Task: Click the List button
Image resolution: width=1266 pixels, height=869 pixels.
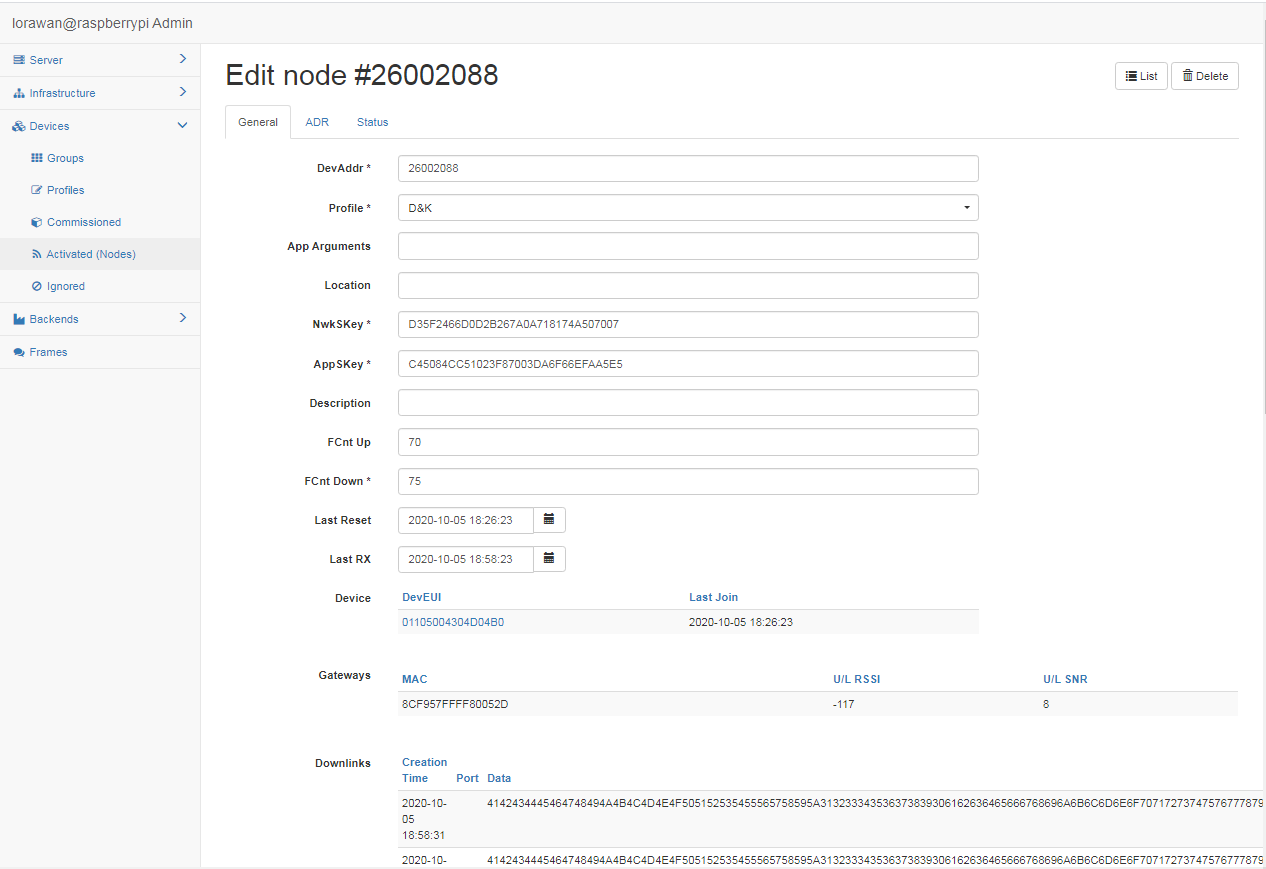Action: [1141, 76]
